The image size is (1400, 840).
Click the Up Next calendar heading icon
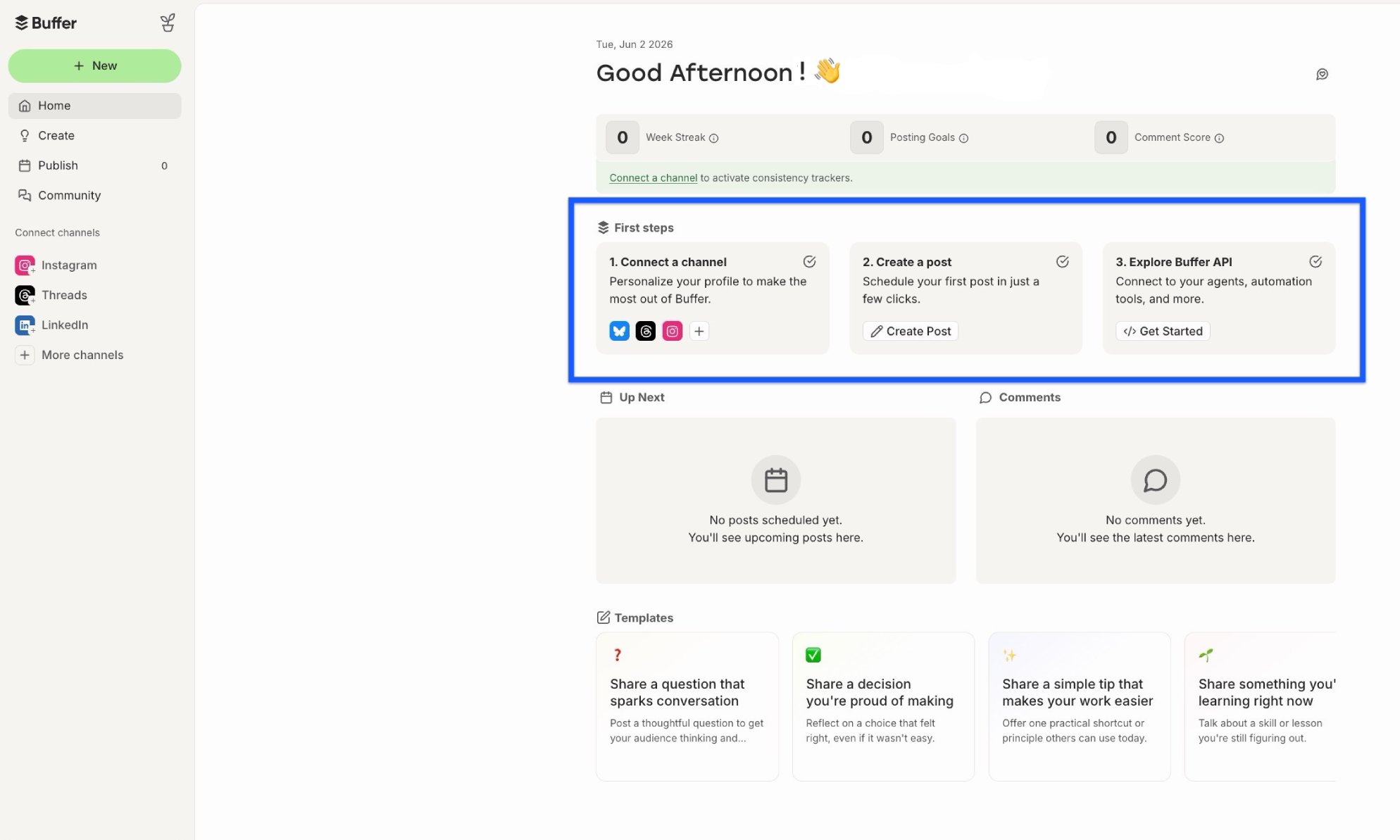[606, 397]
